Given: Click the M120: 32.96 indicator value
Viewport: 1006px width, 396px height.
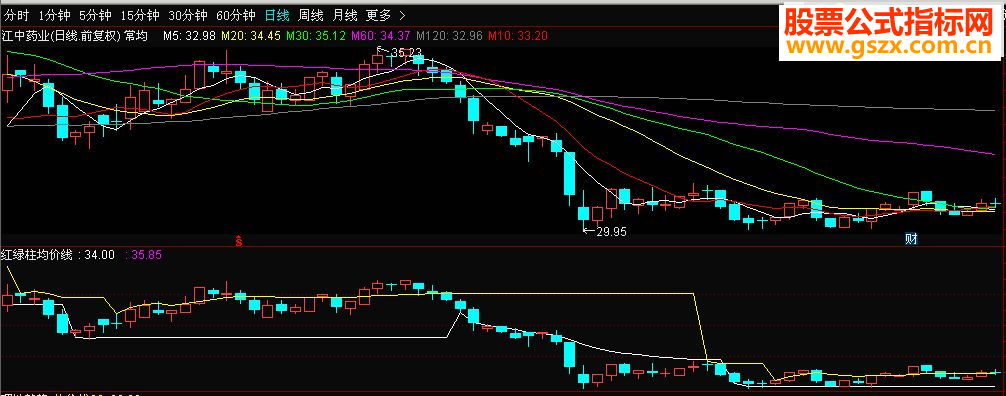Looking at the screenshot, I should coord(449,37).
